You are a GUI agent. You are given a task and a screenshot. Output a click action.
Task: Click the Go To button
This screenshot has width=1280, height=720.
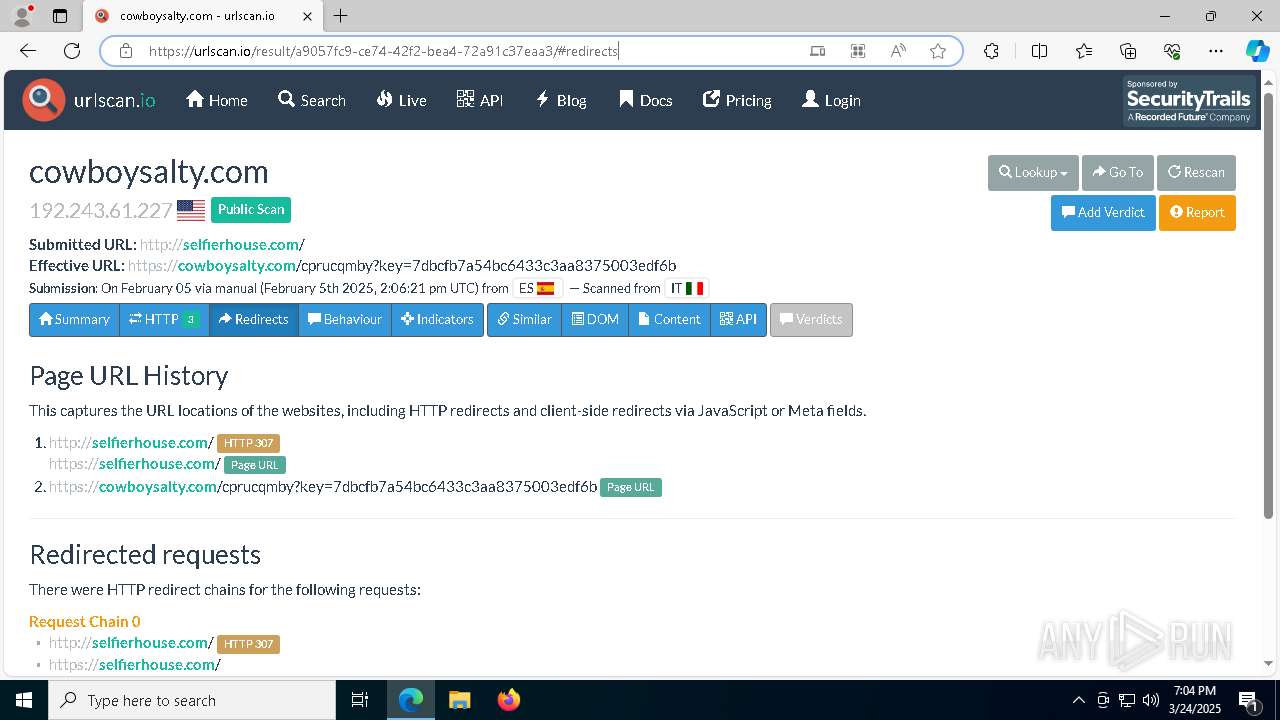click(1118, 172)
